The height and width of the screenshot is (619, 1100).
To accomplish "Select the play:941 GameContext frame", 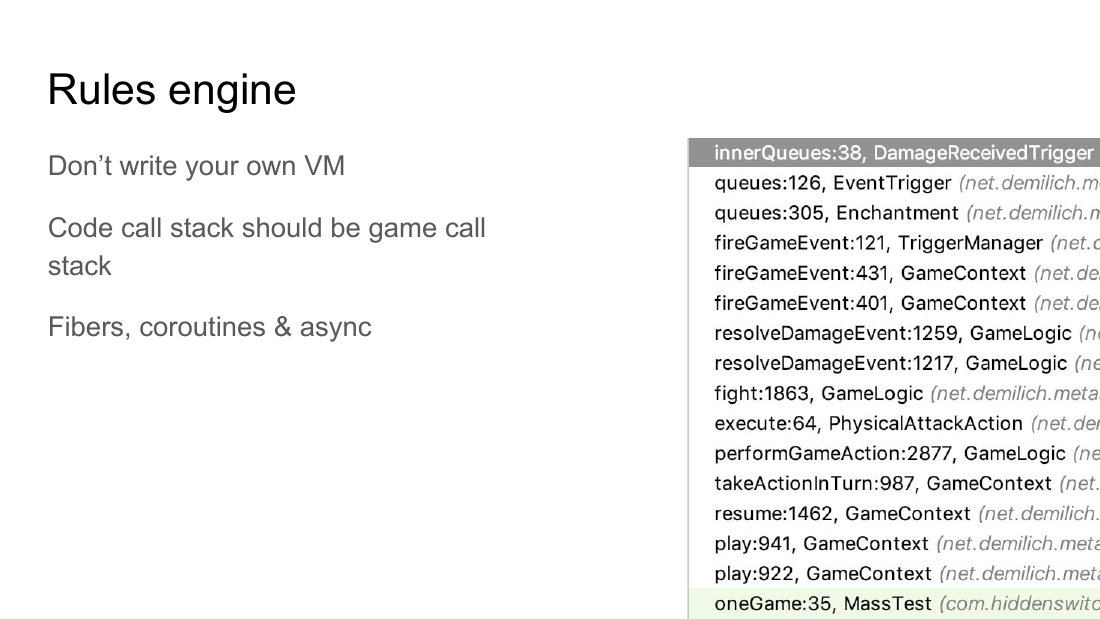I will 894,544.
